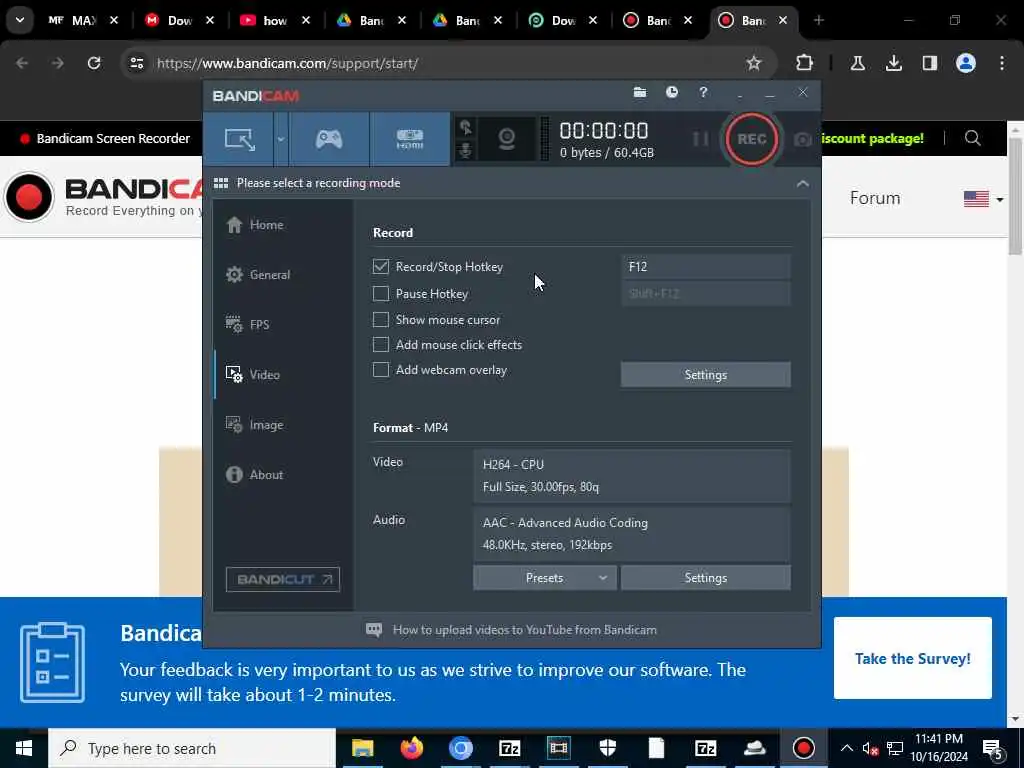Enable Add mouse click effects checkbox
1024x768 pixels.
point(381,345)
